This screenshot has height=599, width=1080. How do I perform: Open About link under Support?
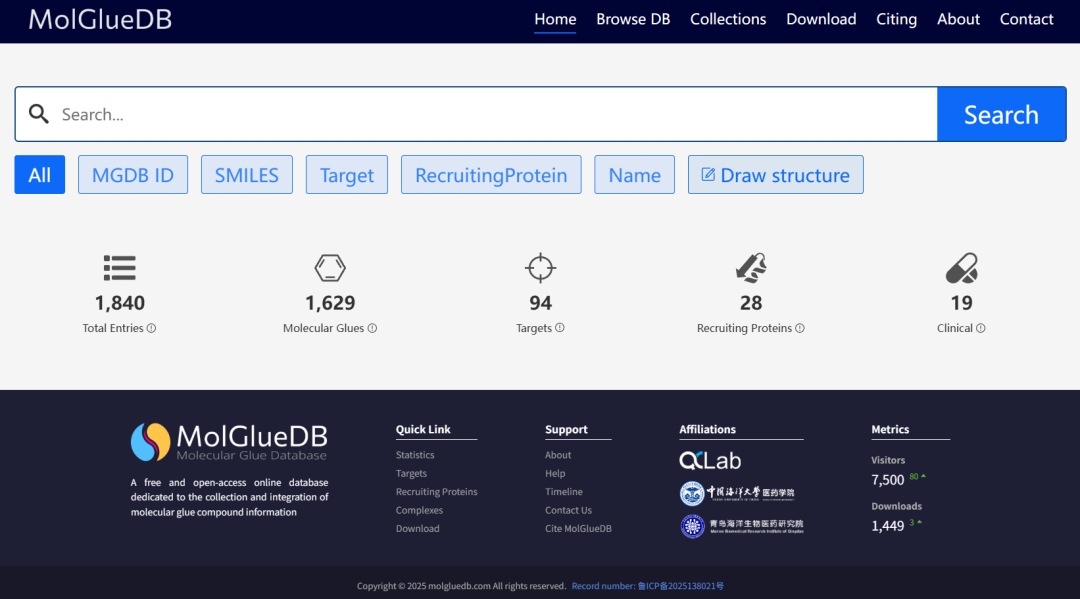(558, 455)
